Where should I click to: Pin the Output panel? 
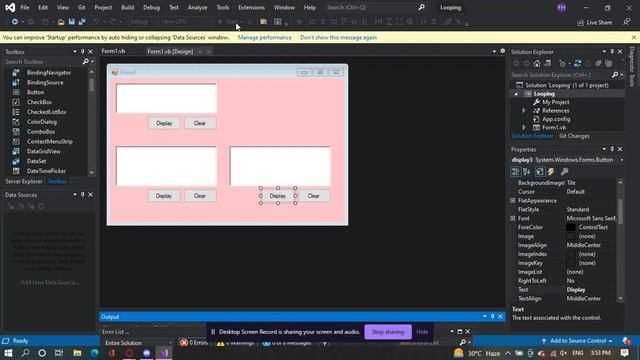(493, 317)
